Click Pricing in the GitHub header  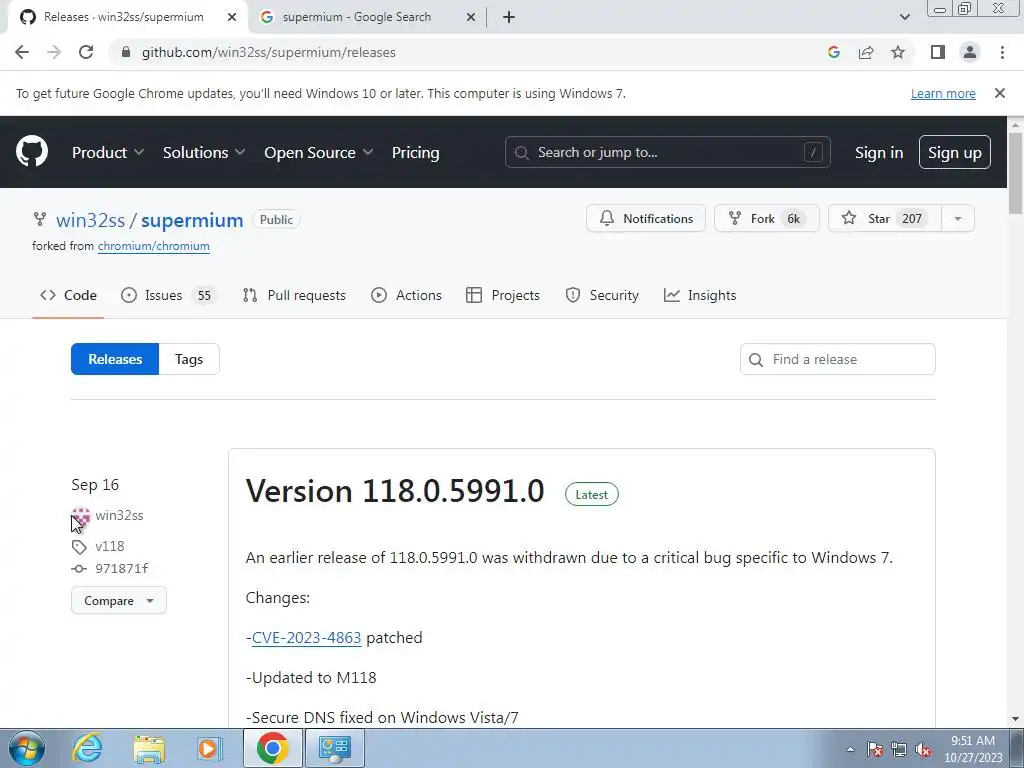tap(415, 152)
